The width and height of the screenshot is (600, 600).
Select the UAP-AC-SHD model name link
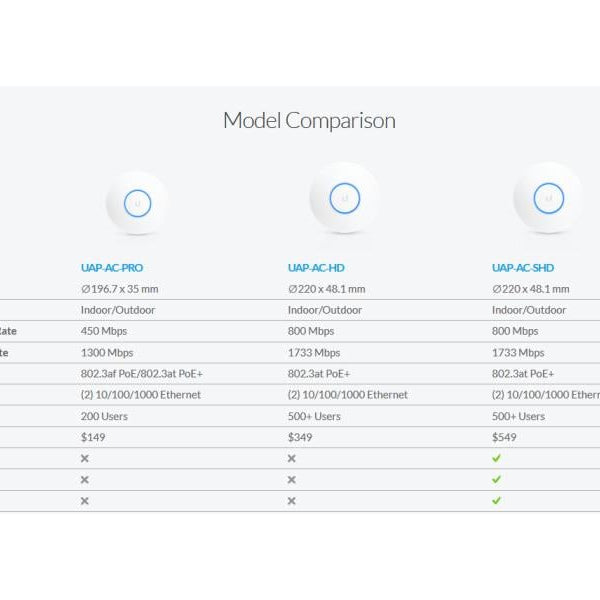click(523, 268)
